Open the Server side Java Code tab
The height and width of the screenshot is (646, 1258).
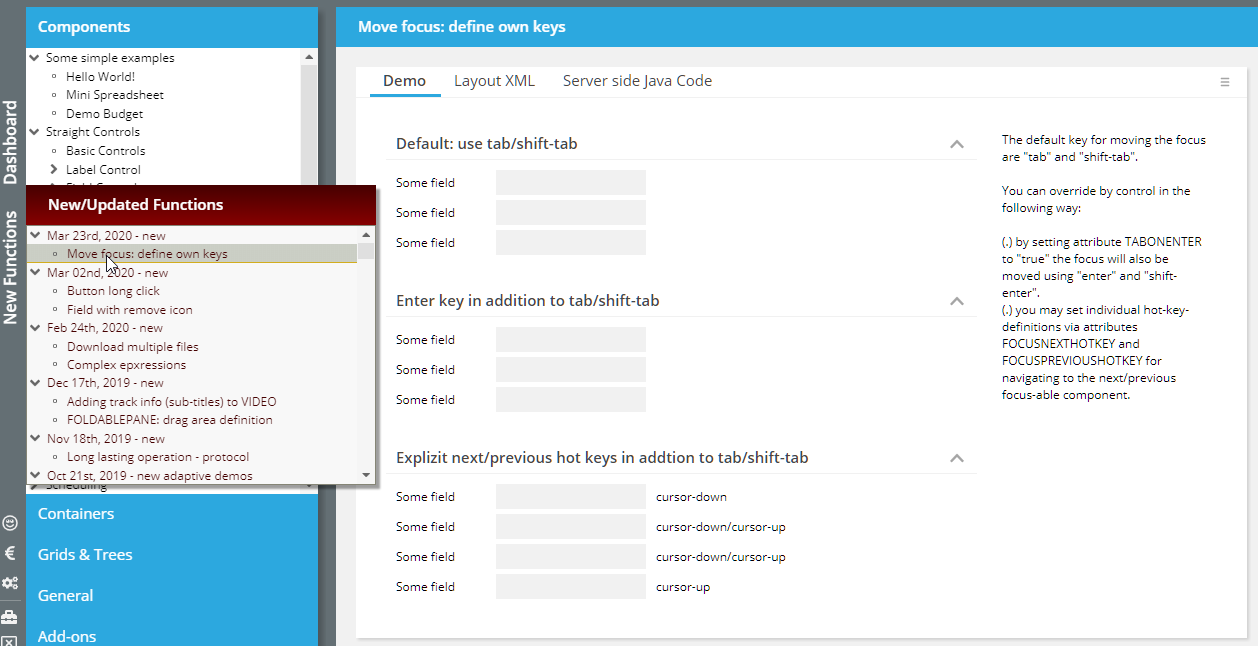coord(637,81)
